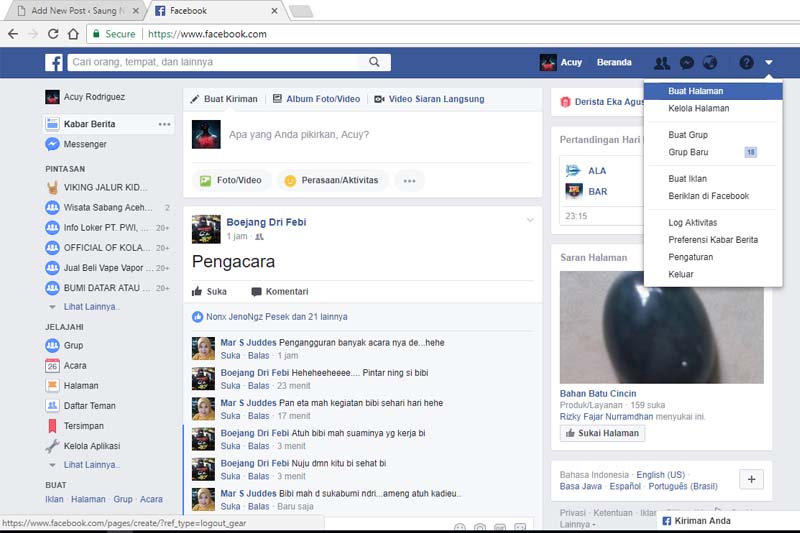Open Info Loker PT. PWI group

click(107, 227)
